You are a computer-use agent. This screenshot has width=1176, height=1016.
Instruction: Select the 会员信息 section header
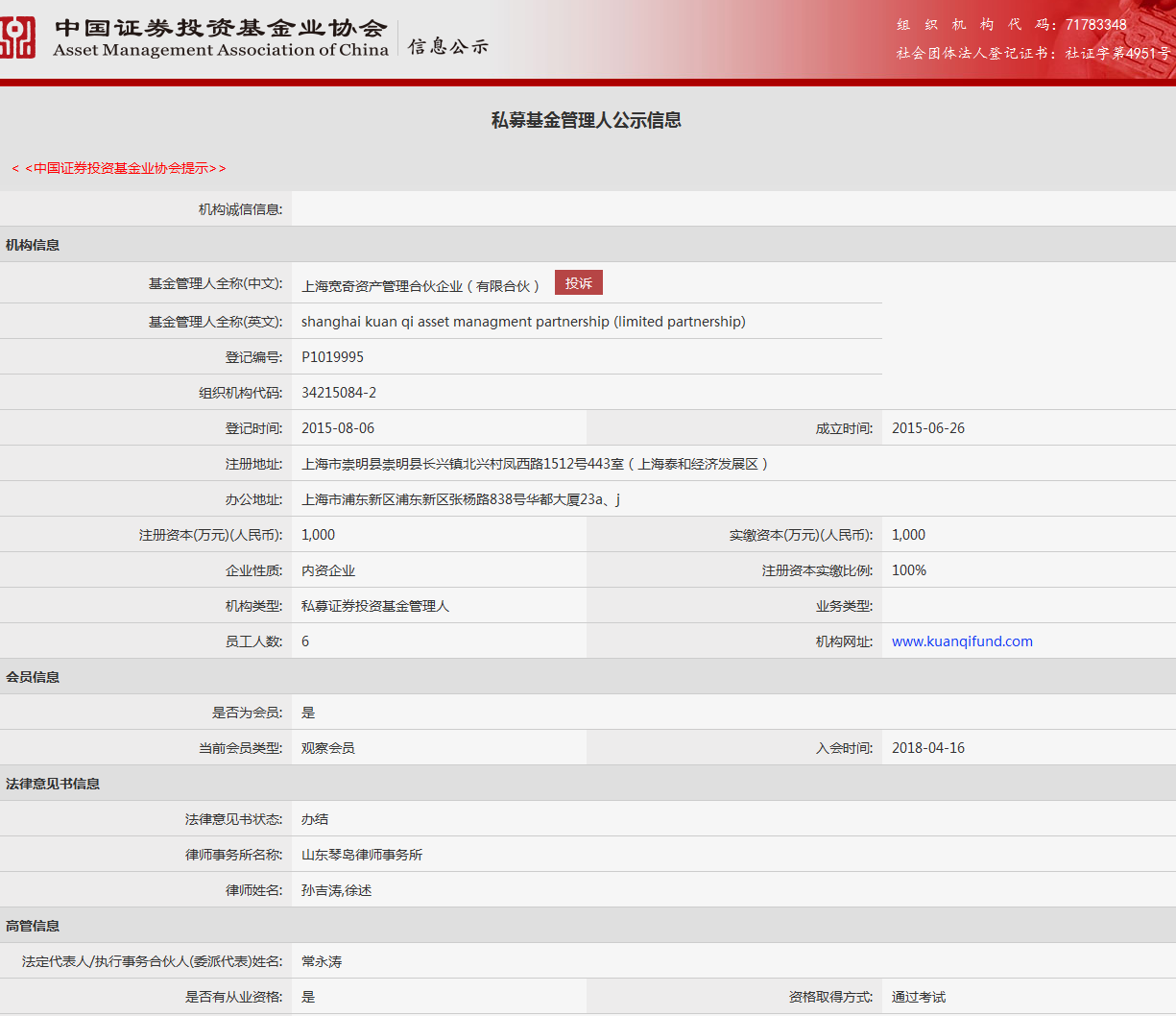pos(33,677)
